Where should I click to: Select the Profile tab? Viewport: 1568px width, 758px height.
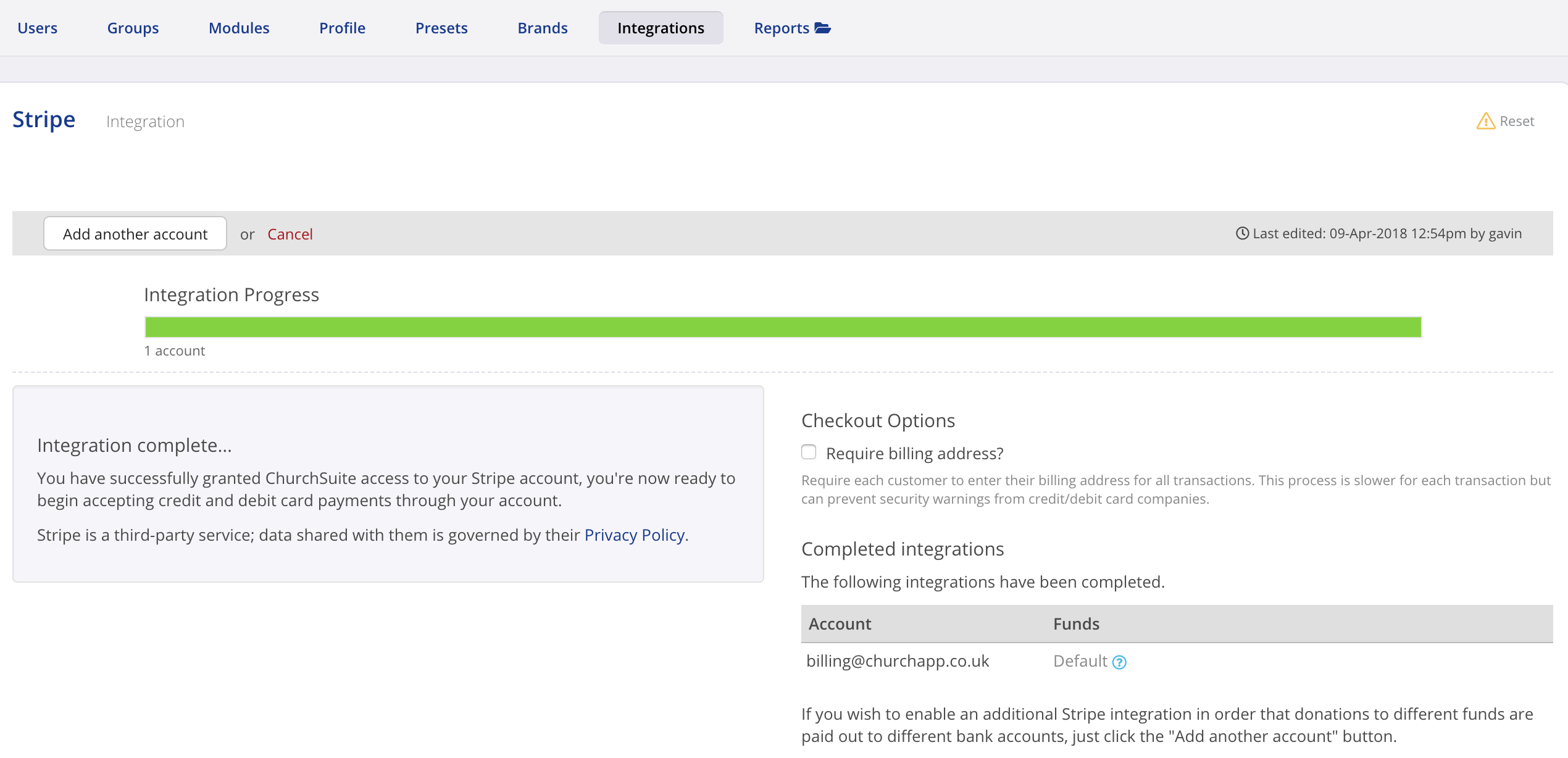(342, 28)
